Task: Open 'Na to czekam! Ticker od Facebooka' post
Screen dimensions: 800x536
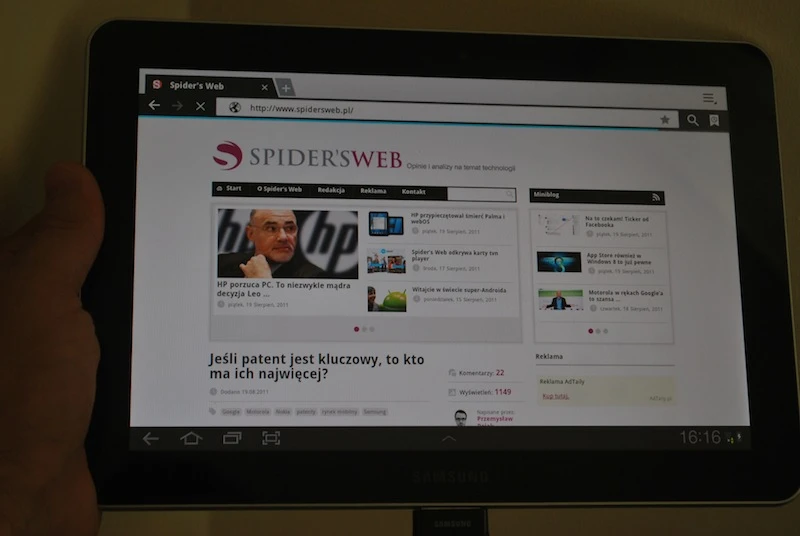Action: [617, 222]
